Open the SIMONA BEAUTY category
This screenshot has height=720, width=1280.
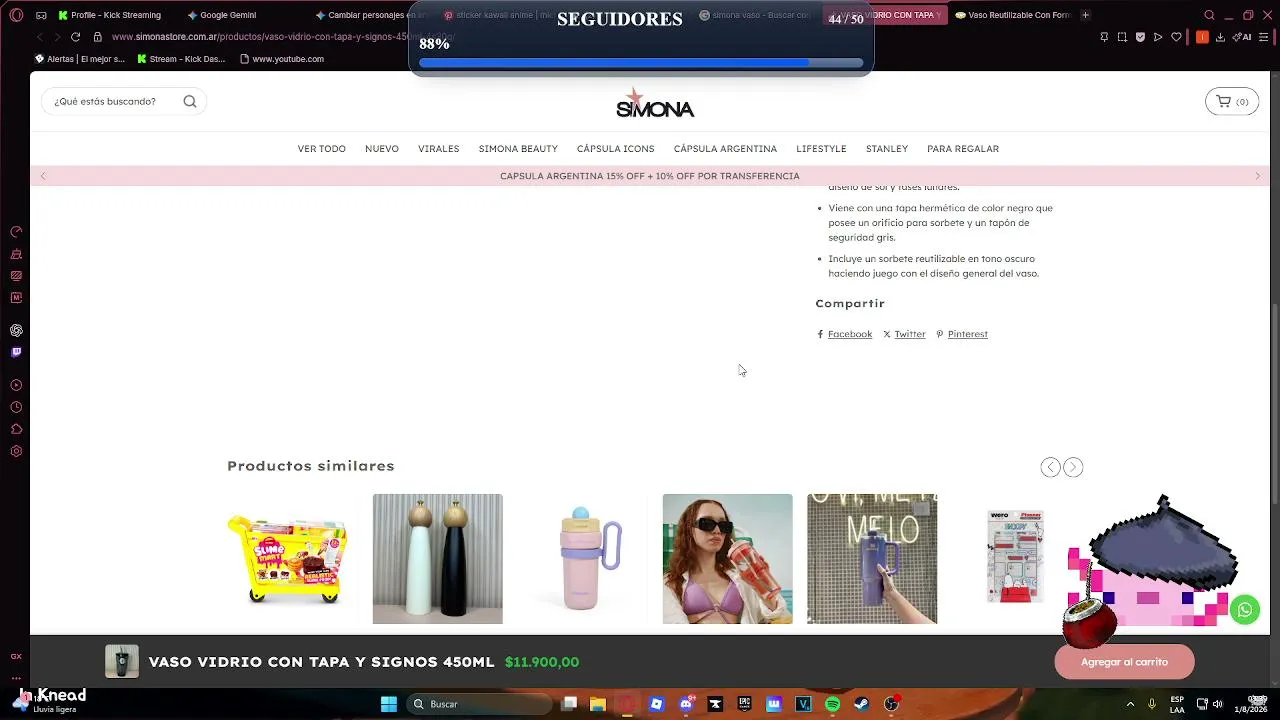[x=518, y=149]
